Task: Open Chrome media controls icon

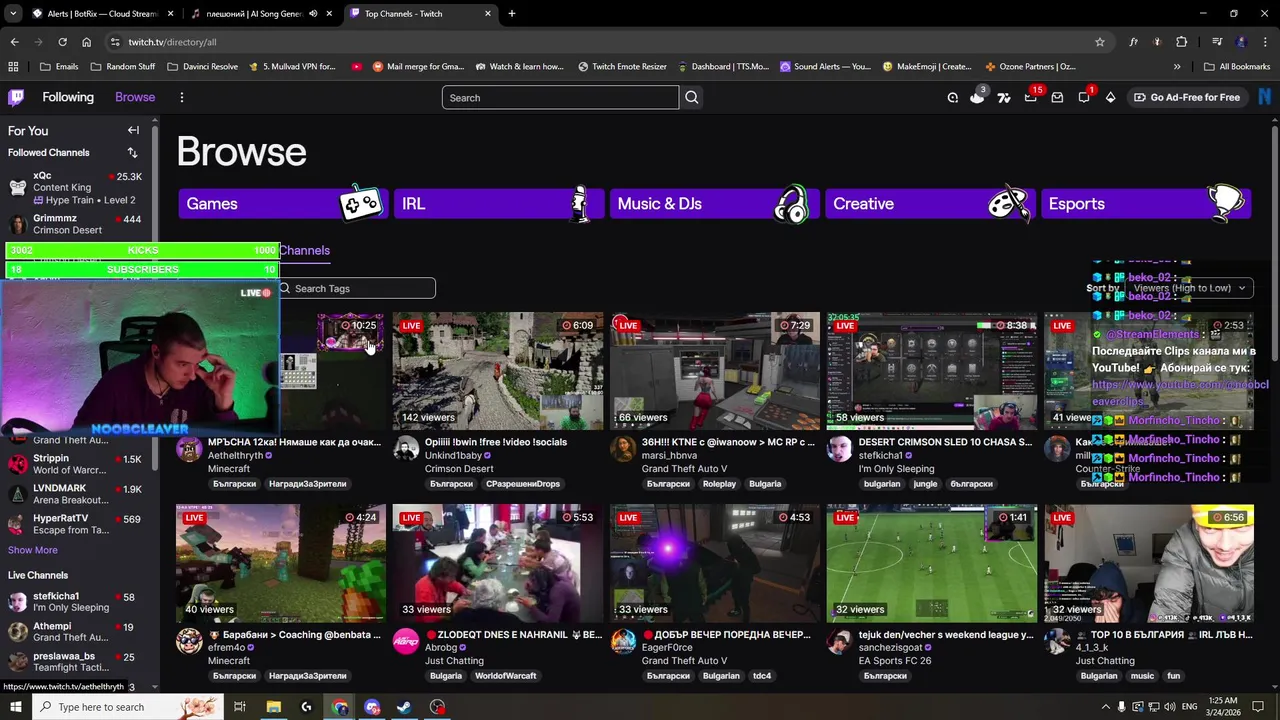Action: 1217,42
